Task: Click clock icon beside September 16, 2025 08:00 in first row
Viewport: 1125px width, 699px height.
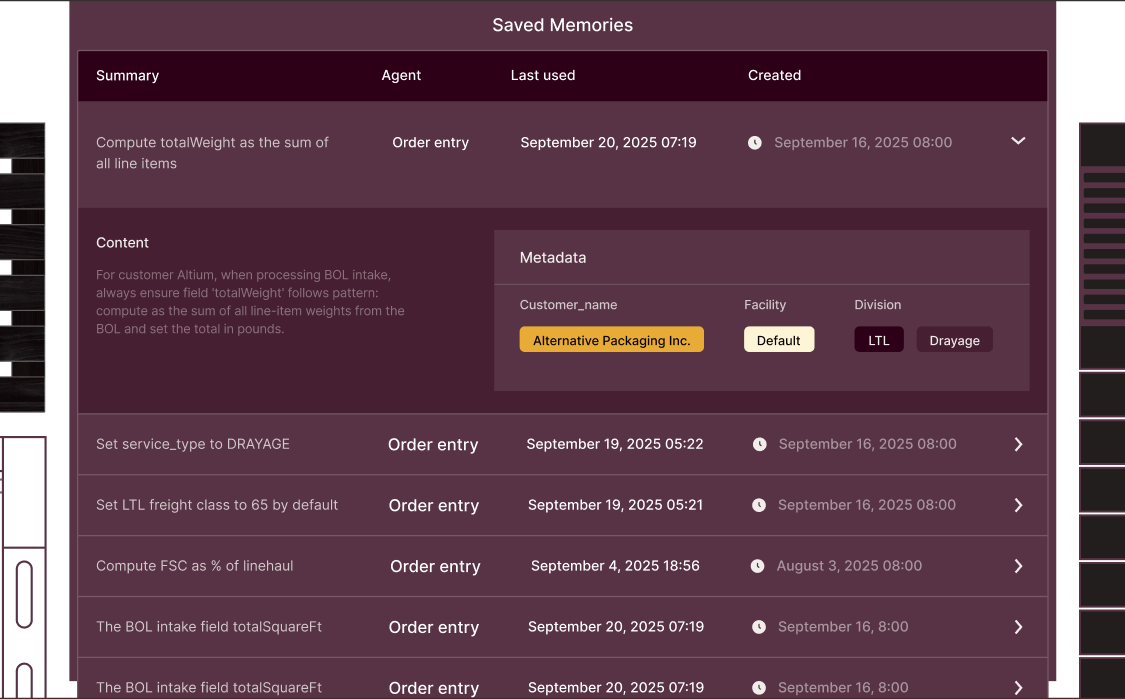Action: [x=755, y=143]
